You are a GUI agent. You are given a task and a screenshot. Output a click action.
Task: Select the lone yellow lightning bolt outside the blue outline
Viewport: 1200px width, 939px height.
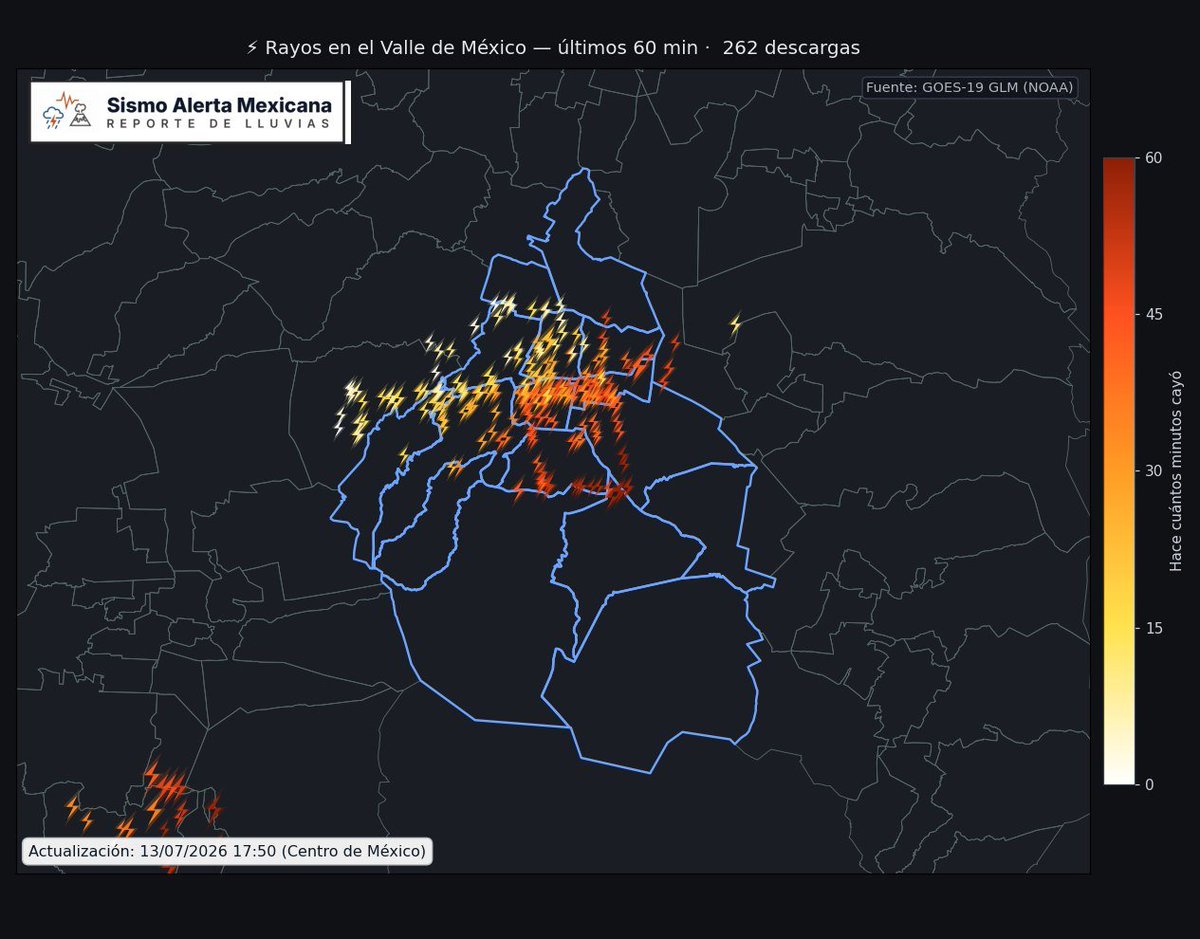[736, 324]
